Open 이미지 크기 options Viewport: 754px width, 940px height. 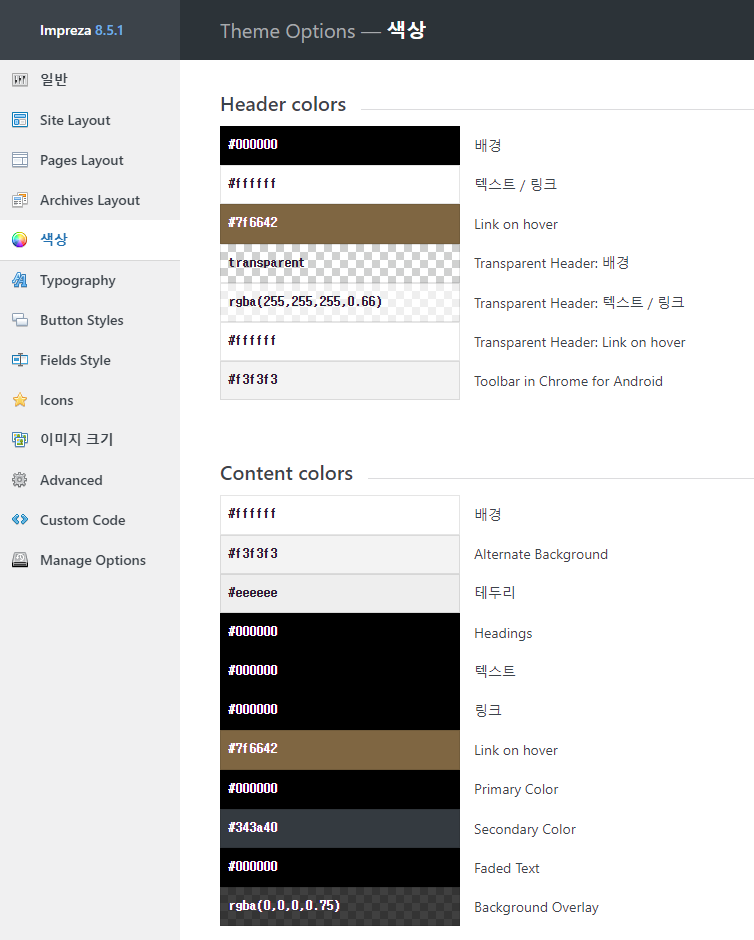(x=90, y=439)
